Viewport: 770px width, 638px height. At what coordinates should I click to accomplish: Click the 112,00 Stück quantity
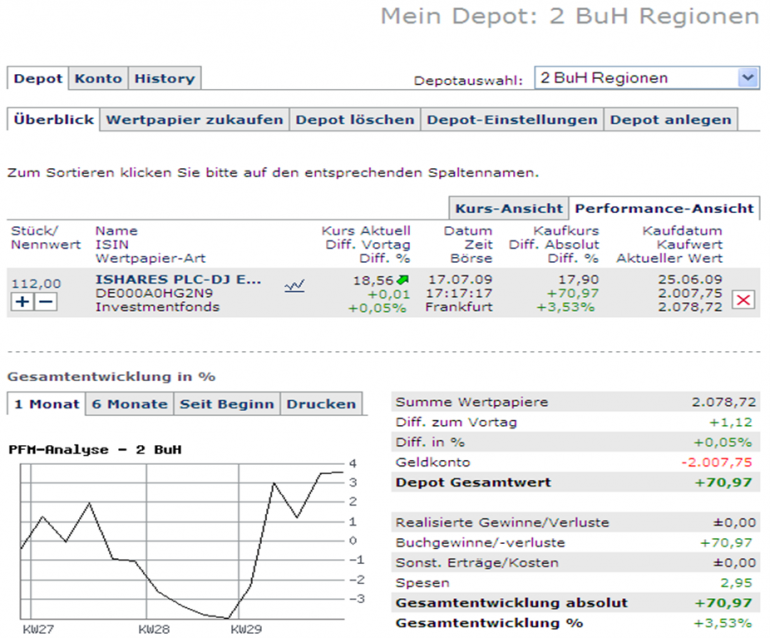click(36, 283)
